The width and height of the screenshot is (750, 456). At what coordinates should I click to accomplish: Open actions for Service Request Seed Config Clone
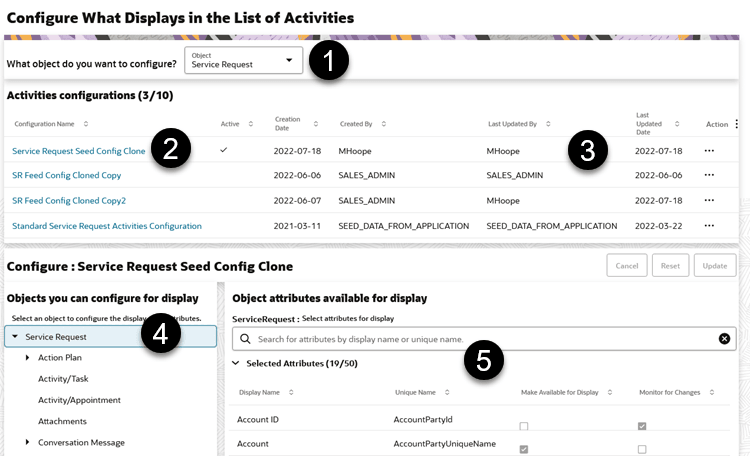(710, 151)
